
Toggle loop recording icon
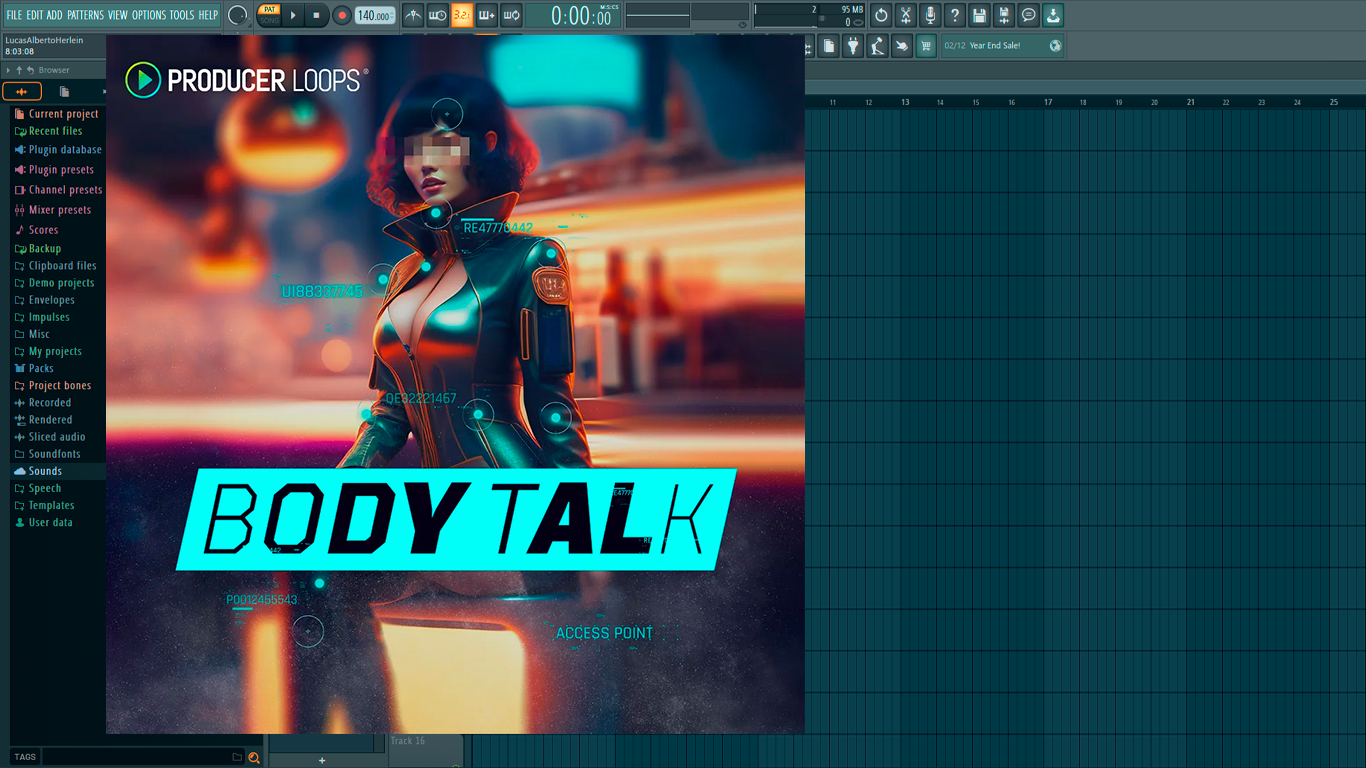511,15
